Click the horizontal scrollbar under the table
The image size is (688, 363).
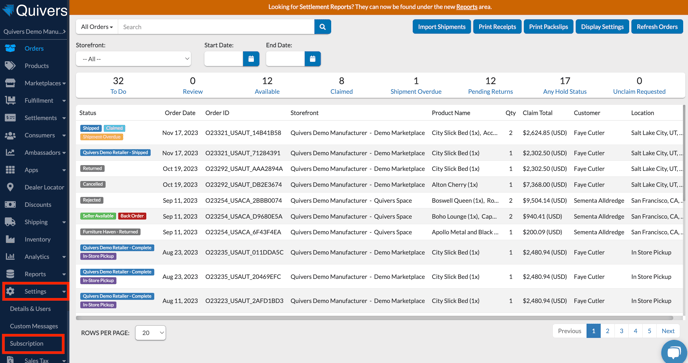click(x=374, y=318)
